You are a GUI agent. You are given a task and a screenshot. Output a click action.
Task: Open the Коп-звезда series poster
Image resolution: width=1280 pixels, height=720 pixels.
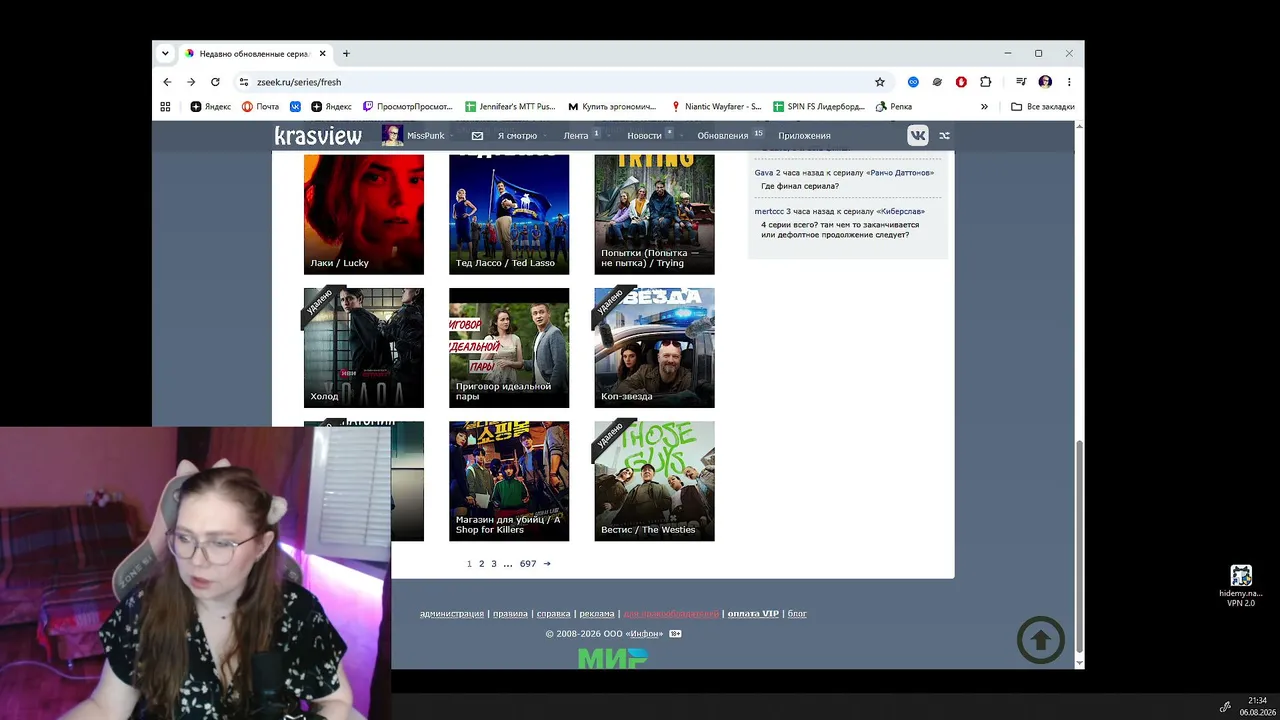654,348
